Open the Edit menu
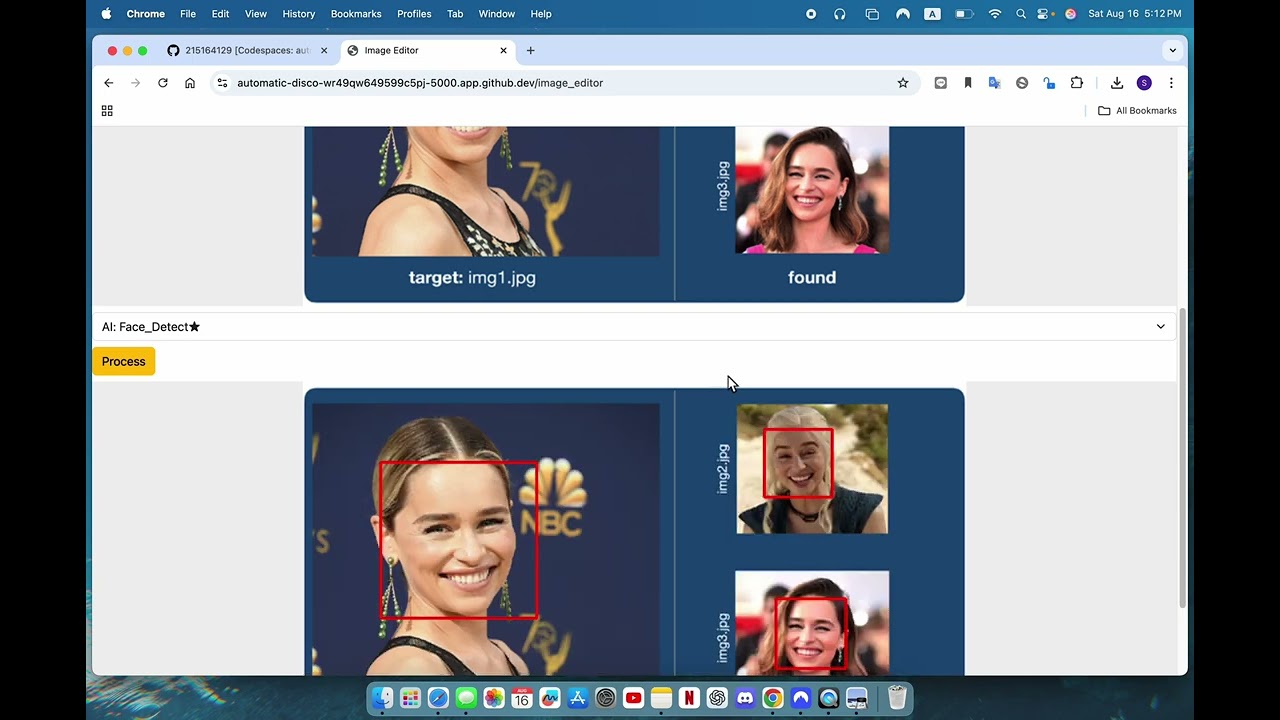1280x720 pixels. 220,14
